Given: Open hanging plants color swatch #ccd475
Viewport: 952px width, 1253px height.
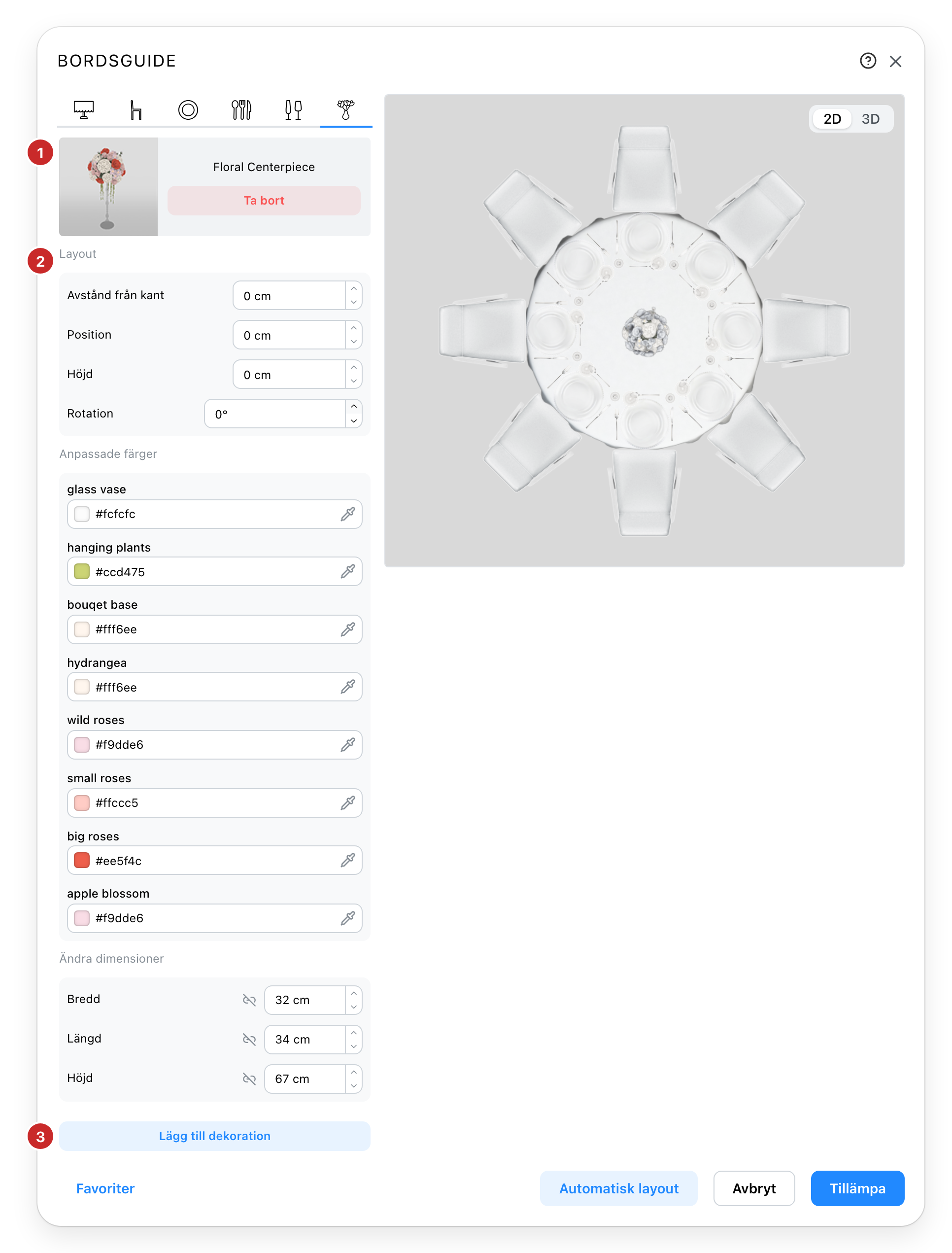Looking at the screenshot, I should click(82, 571).
